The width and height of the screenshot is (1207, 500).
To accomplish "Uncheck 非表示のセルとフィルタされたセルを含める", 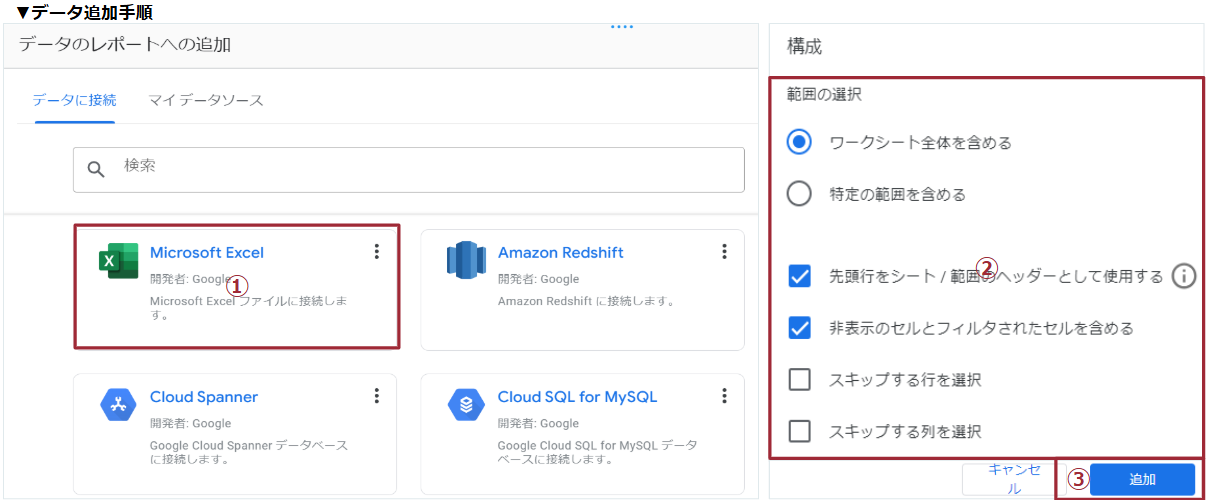I will coord(799,328).
